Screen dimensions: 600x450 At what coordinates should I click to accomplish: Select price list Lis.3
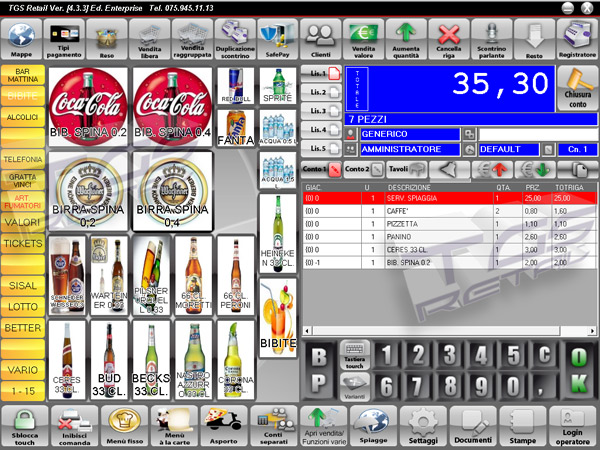pyautogui.click(x=321, y=111)
